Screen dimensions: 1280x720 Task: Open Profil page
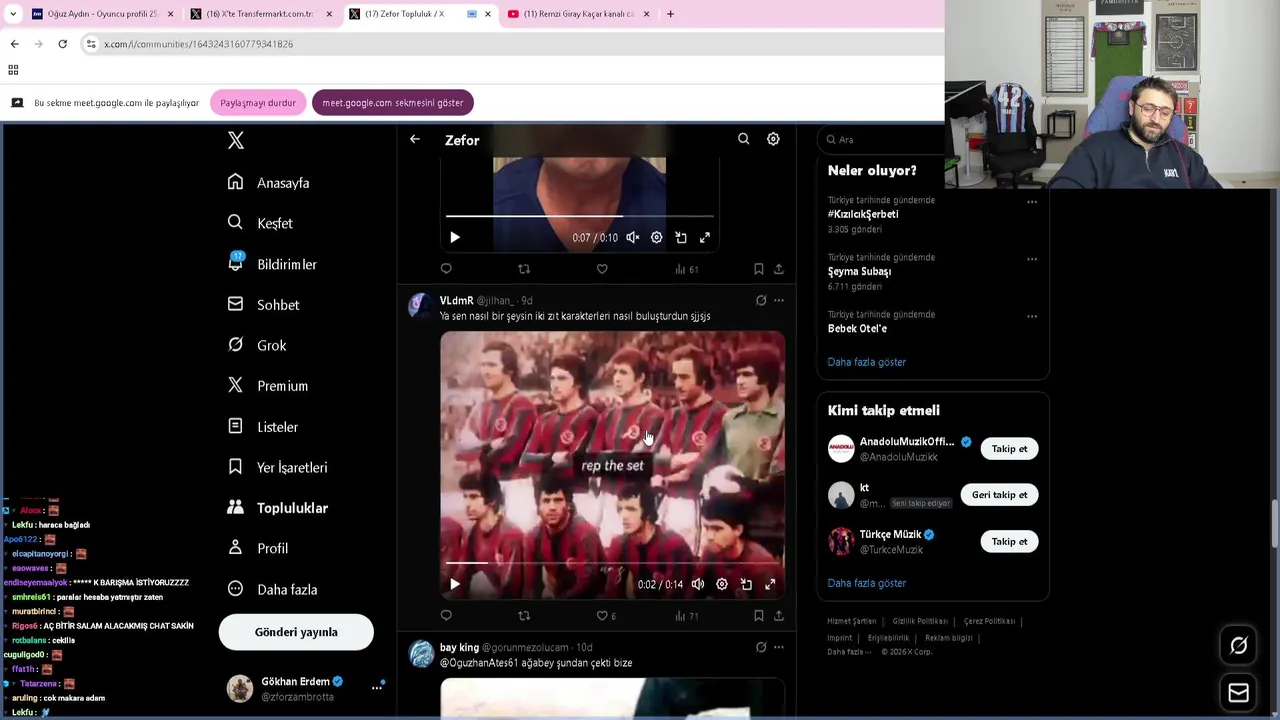tap(257, 548)
